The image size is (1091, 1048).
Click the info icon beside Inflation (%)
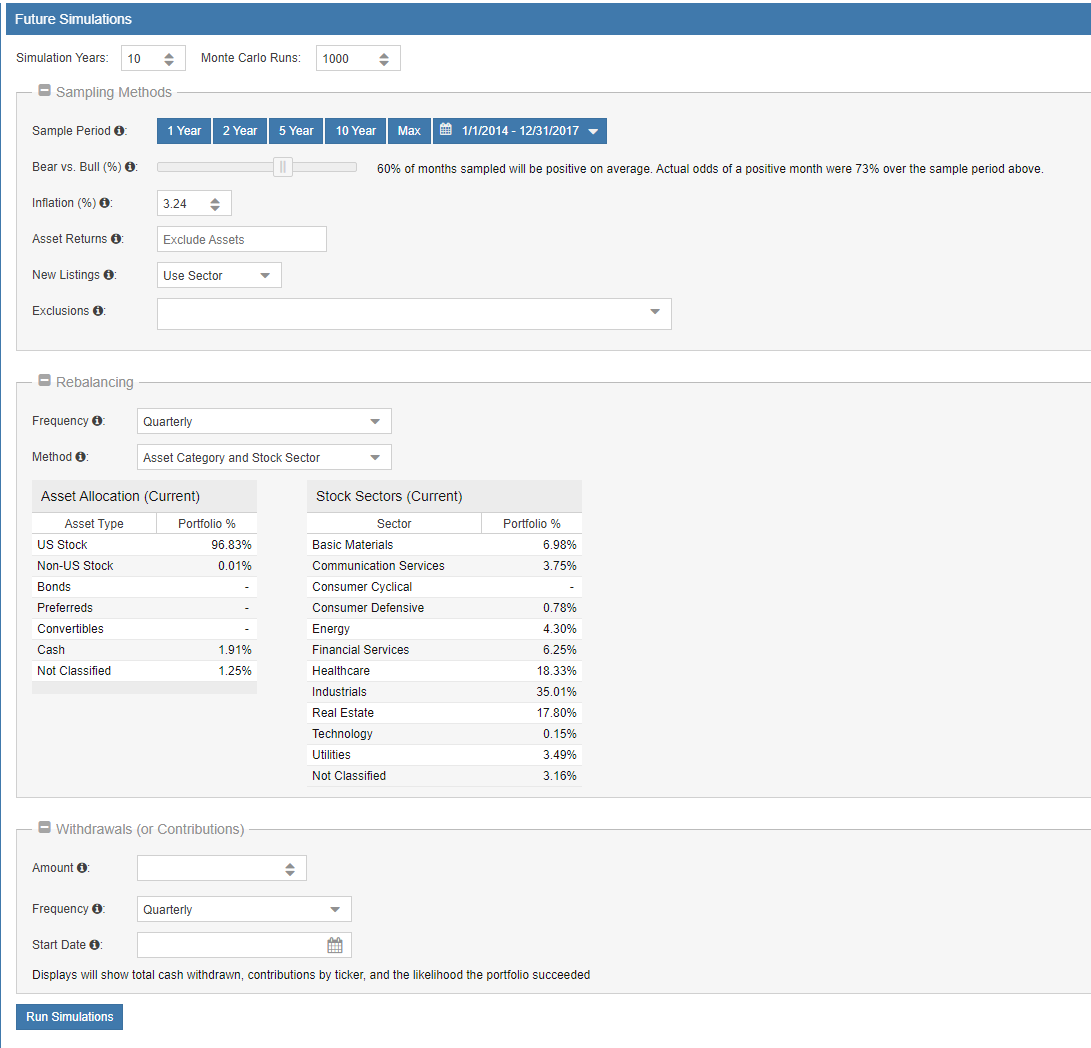[x=106, y=203]
